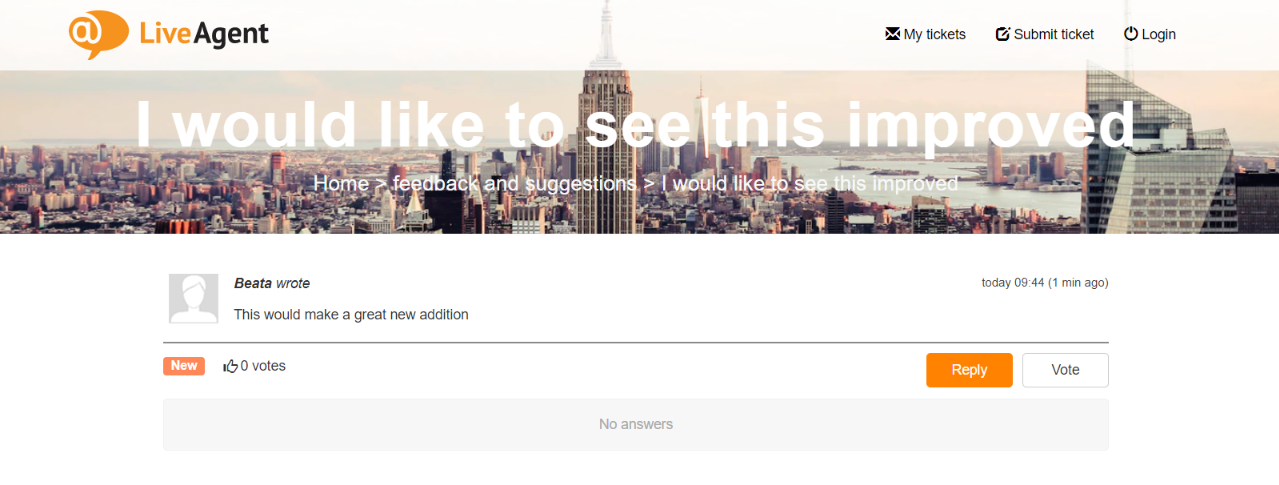Click the orange New status badge
Viewport: 1279px width, 485px height.
[184, 366]
